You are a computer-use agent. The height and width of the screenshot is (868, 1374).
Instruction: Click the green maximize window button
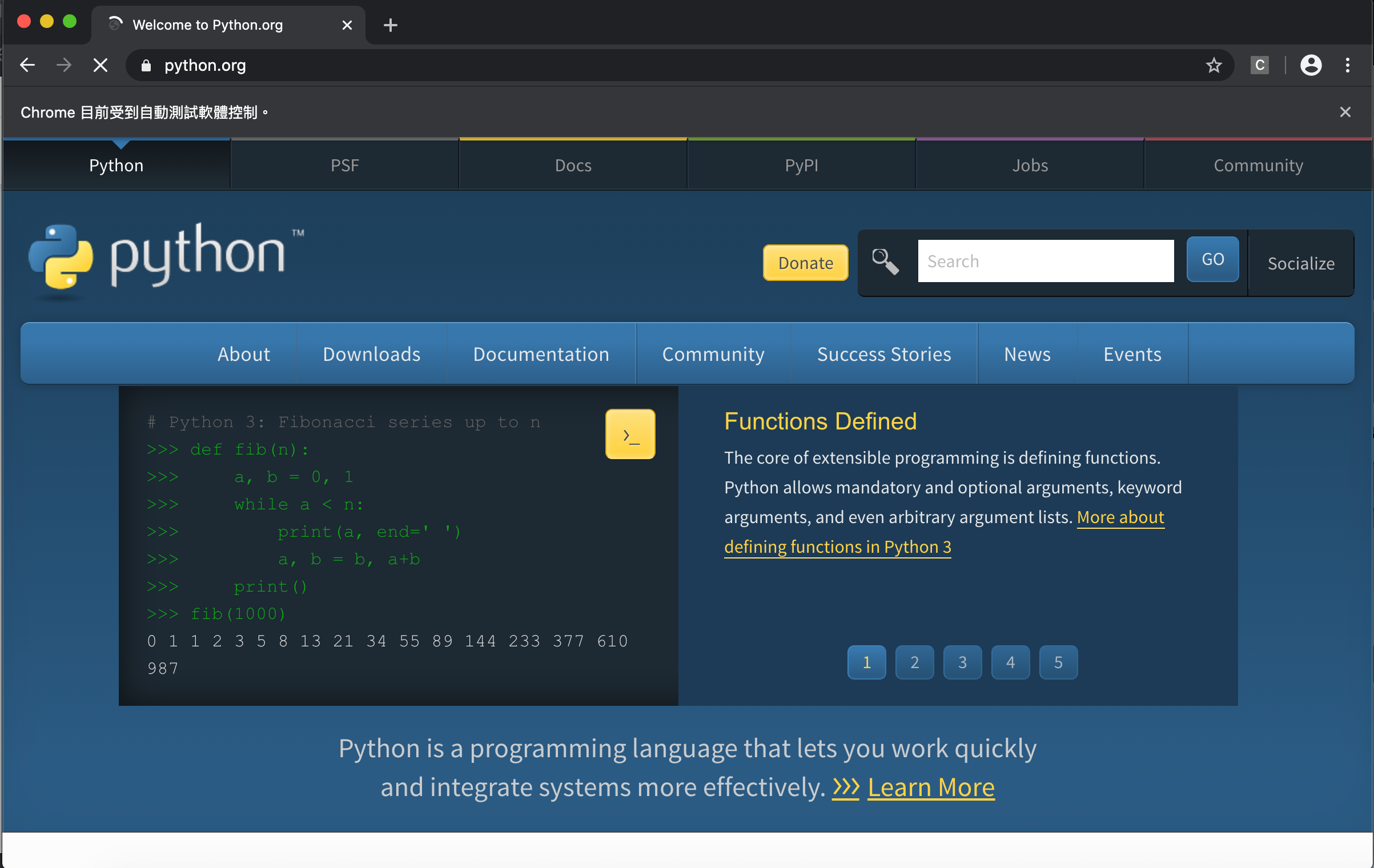(70, 22)
